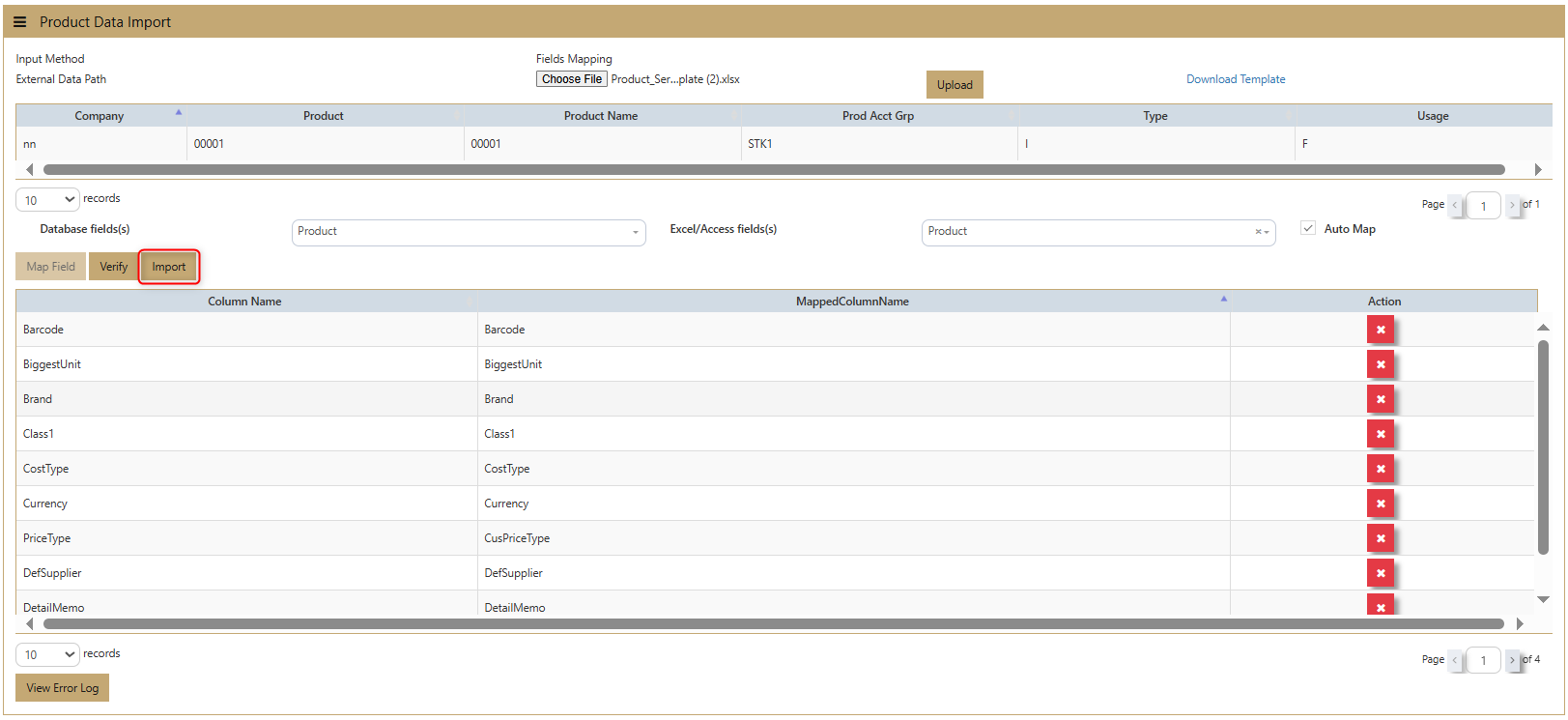The width and height of the screenshot is (1568, 720).
Task: Open the Database fields Product dropdown
Action: 468,232
